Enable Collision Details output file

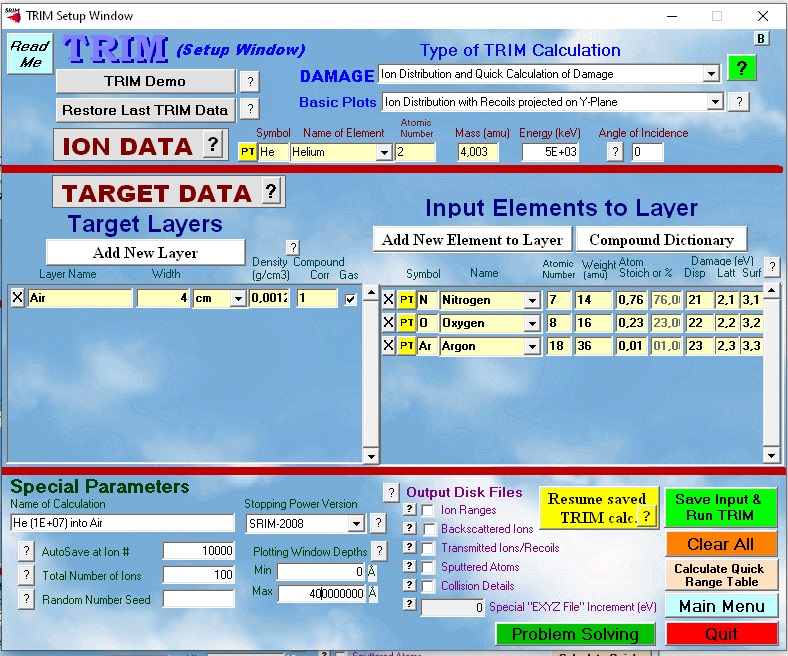(428, 586)
